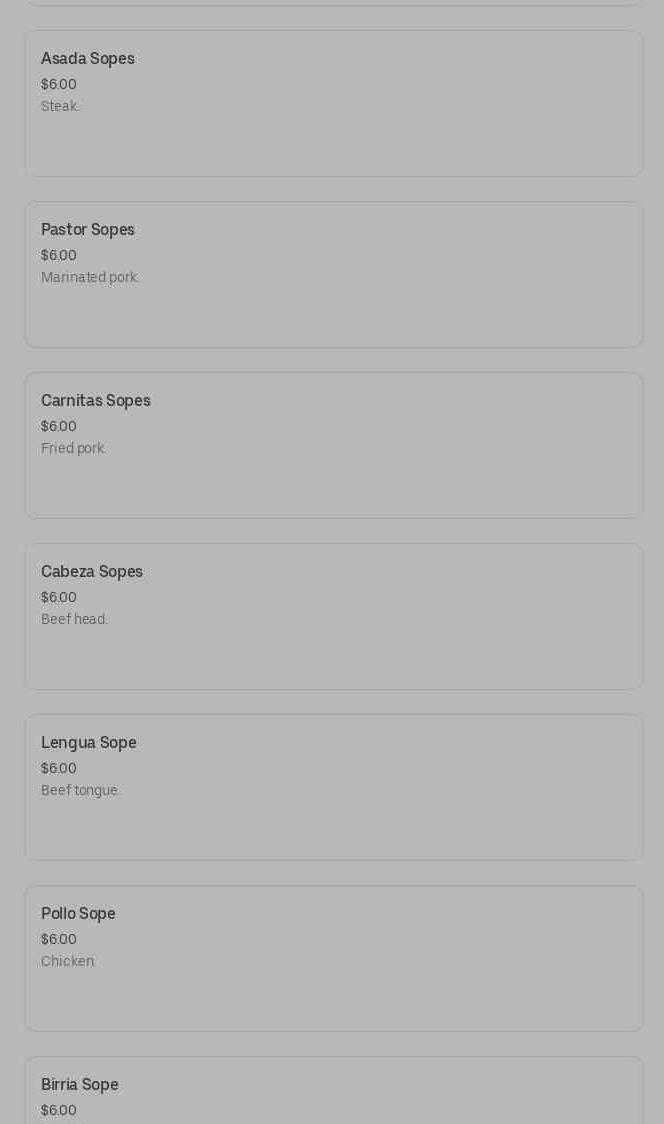Click the "Beef tongue." description text

click(x=80, y=790)
